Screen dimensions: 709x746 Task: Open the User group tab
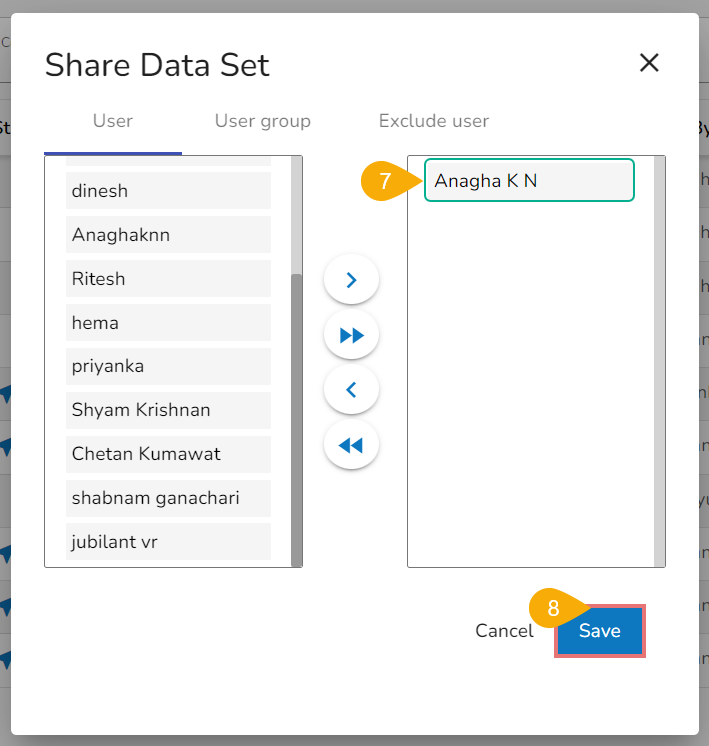[x=263, y=121]
